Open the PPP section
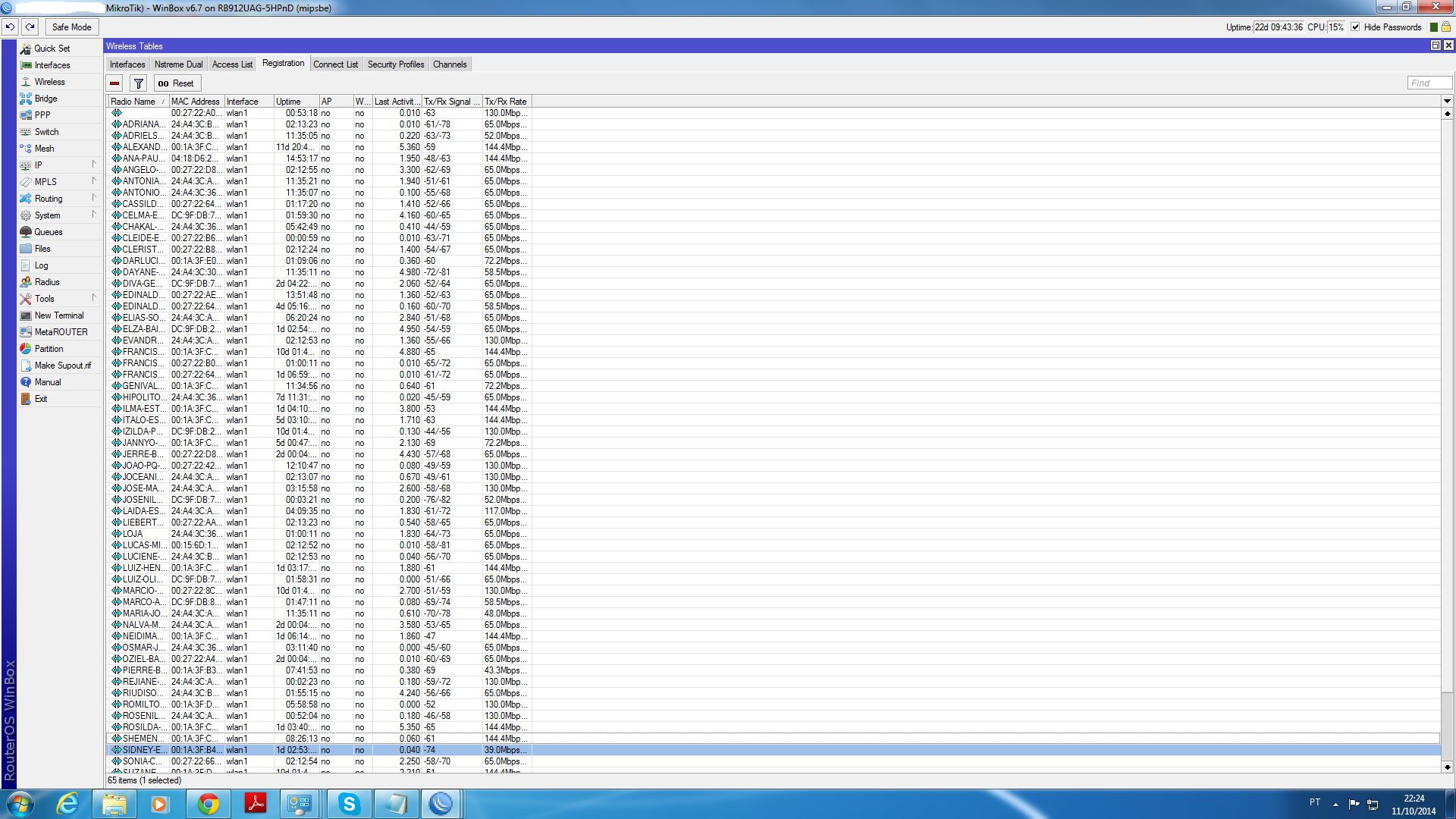1456x819 pixels. click(42, 115)
